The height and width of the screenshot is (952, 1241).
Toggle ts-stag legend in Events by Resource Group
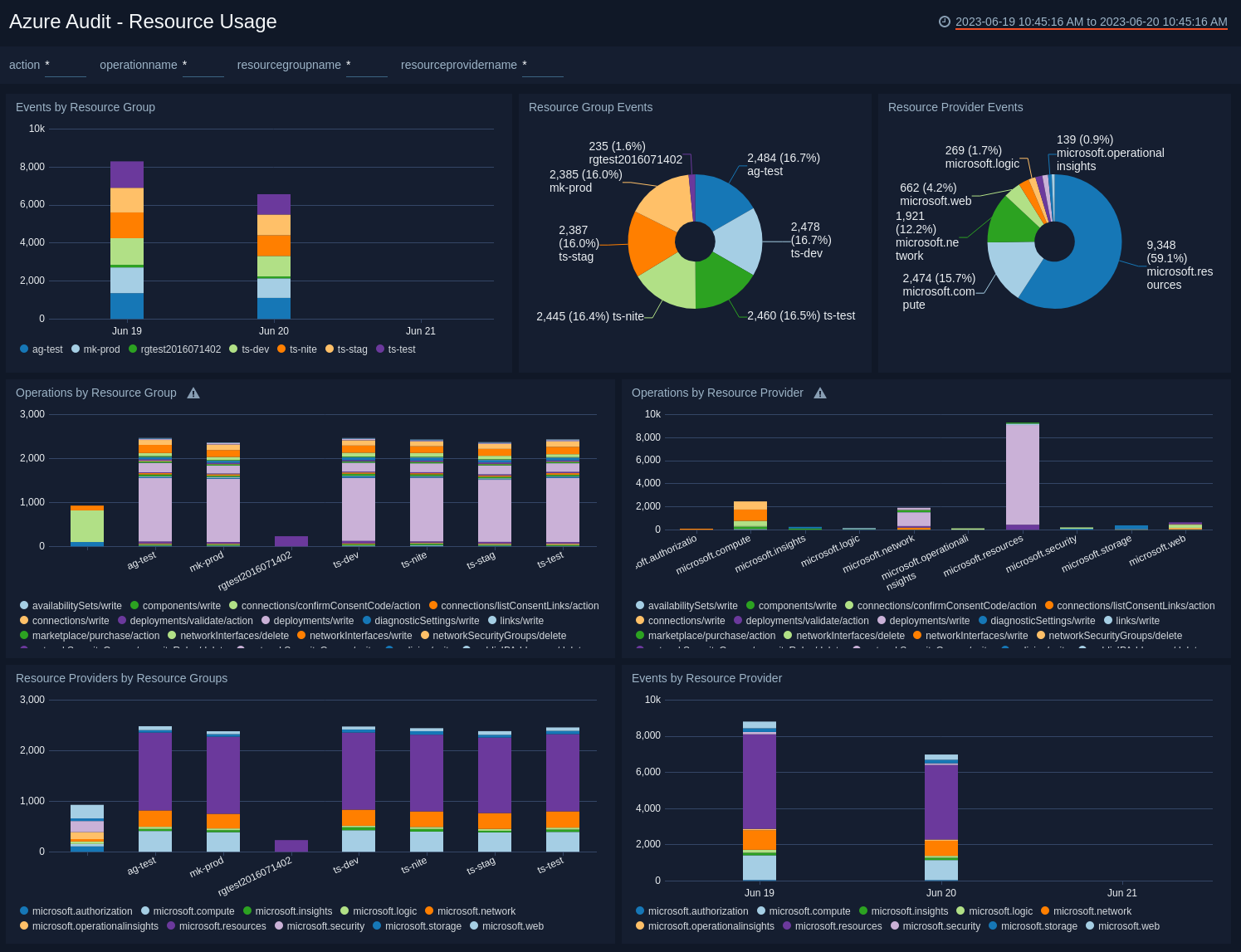click(x=346, y=349)
